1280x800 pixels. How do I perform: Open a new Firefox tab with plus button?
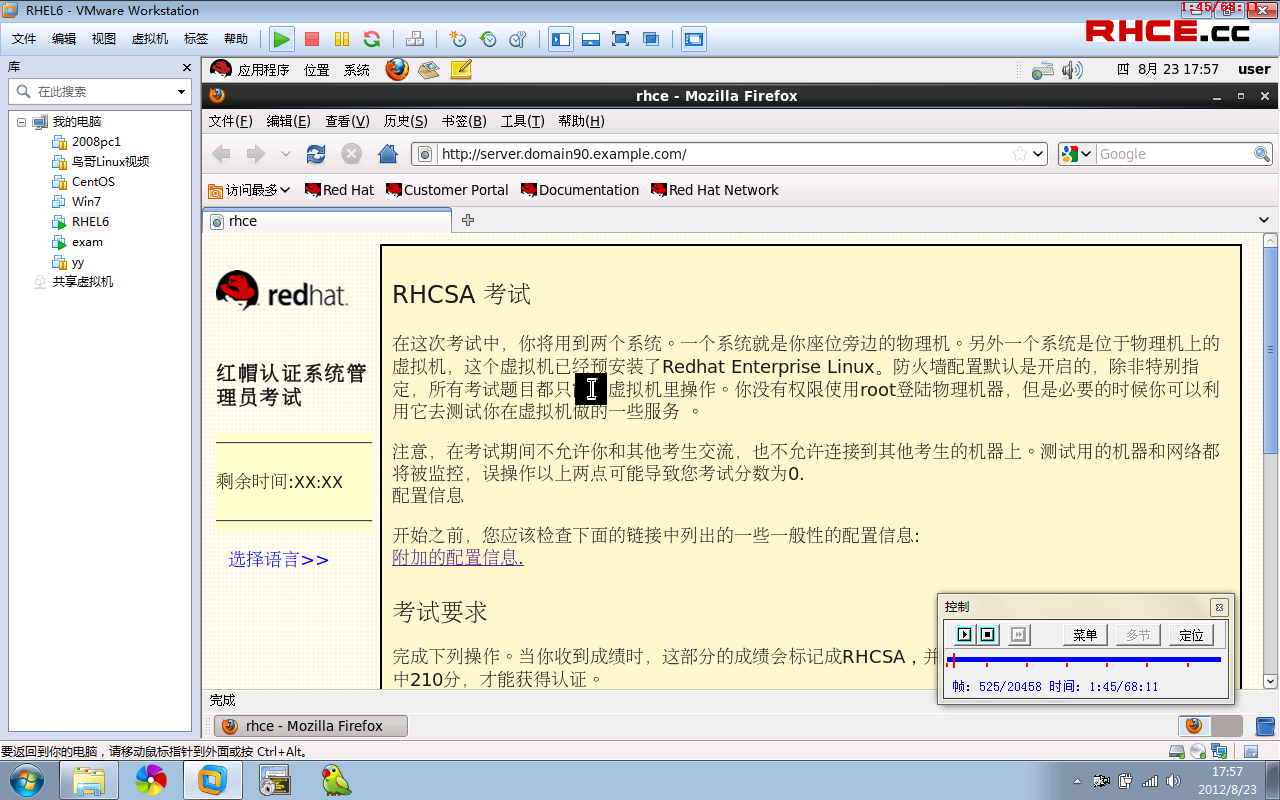click(x=467, y=220)
